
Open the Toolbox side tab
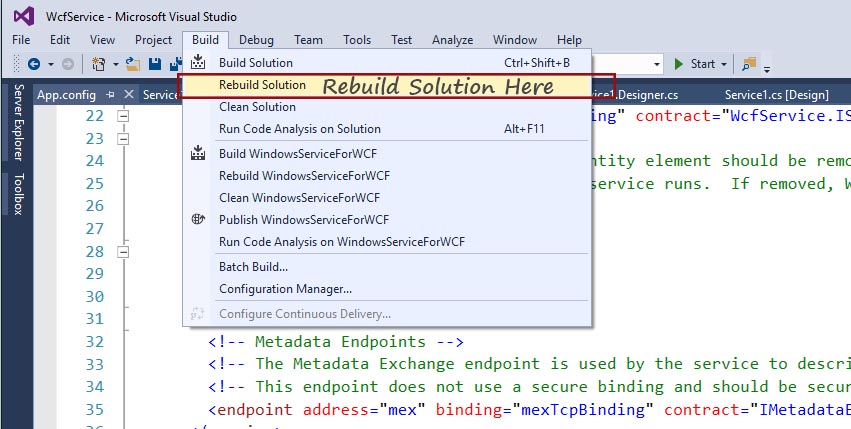click(18, 194)
